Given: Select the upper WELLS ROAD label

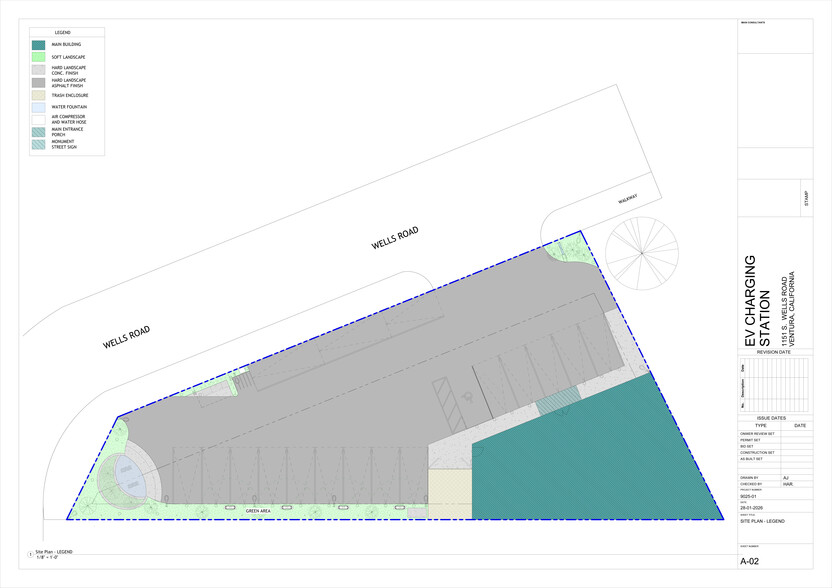Looking at the screenshot, I should (395, 238).
